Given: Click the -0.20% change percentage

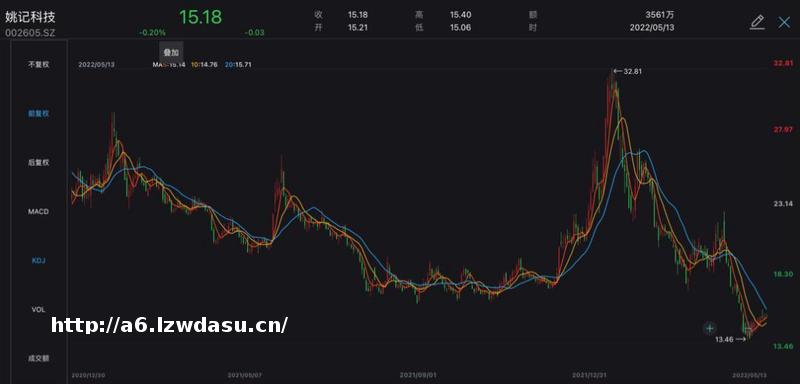Looking at the screenshot, I should 152,33.
